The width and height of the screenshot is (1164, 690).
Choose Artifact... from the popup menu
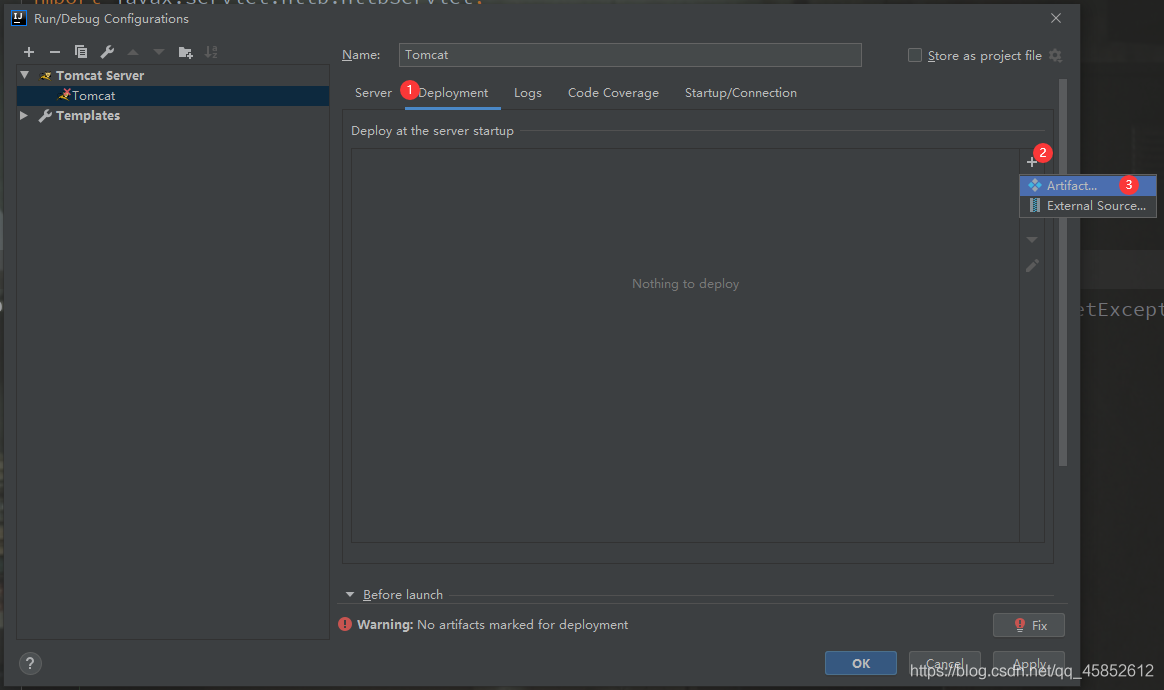click(1088, 186)
